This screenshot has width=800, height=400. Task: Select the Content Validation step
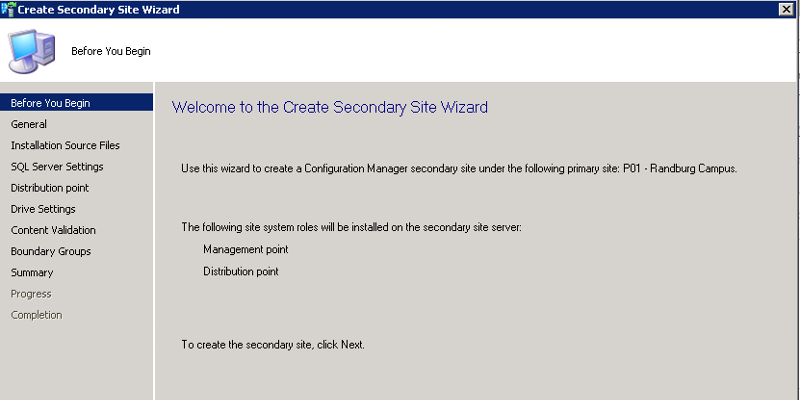[x=53, y=230]
